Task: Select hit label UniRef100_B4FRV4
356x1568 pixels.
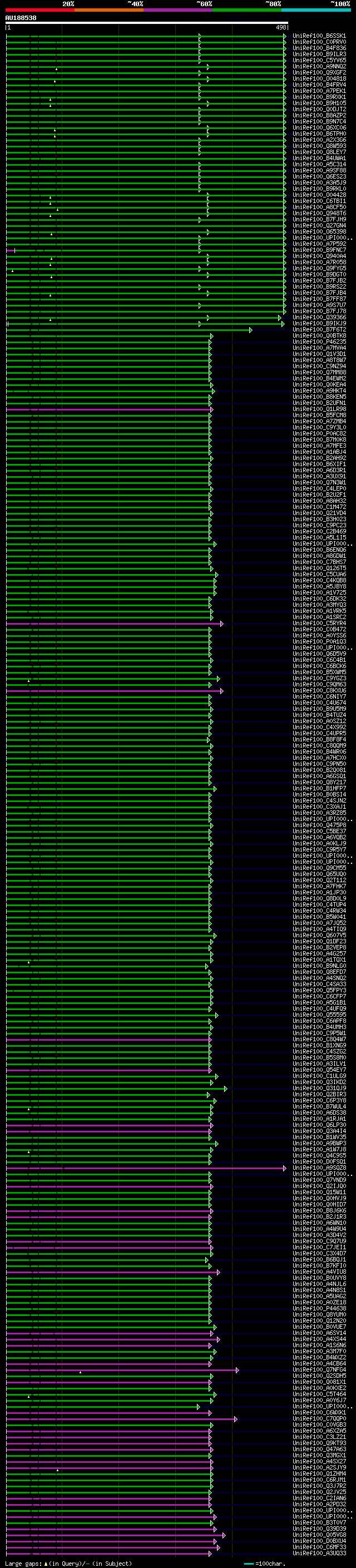Action: 319,85
